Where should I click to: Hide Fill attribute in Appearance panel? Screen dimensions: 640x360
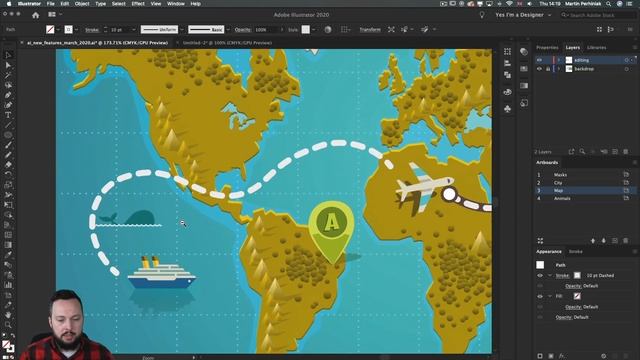point(540,296)
